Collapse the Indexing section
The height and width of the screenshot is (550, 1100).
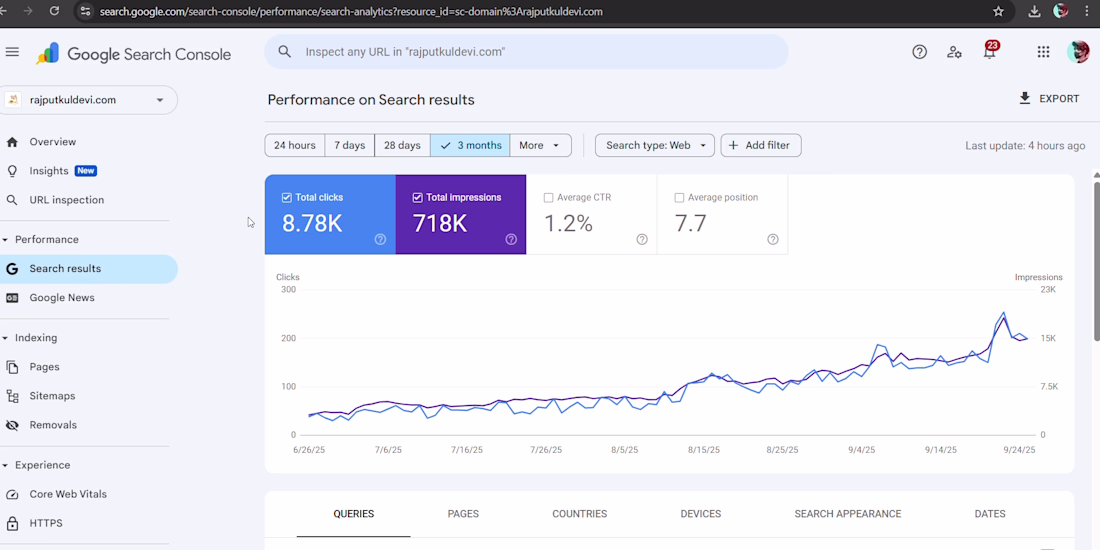[6, 338]
